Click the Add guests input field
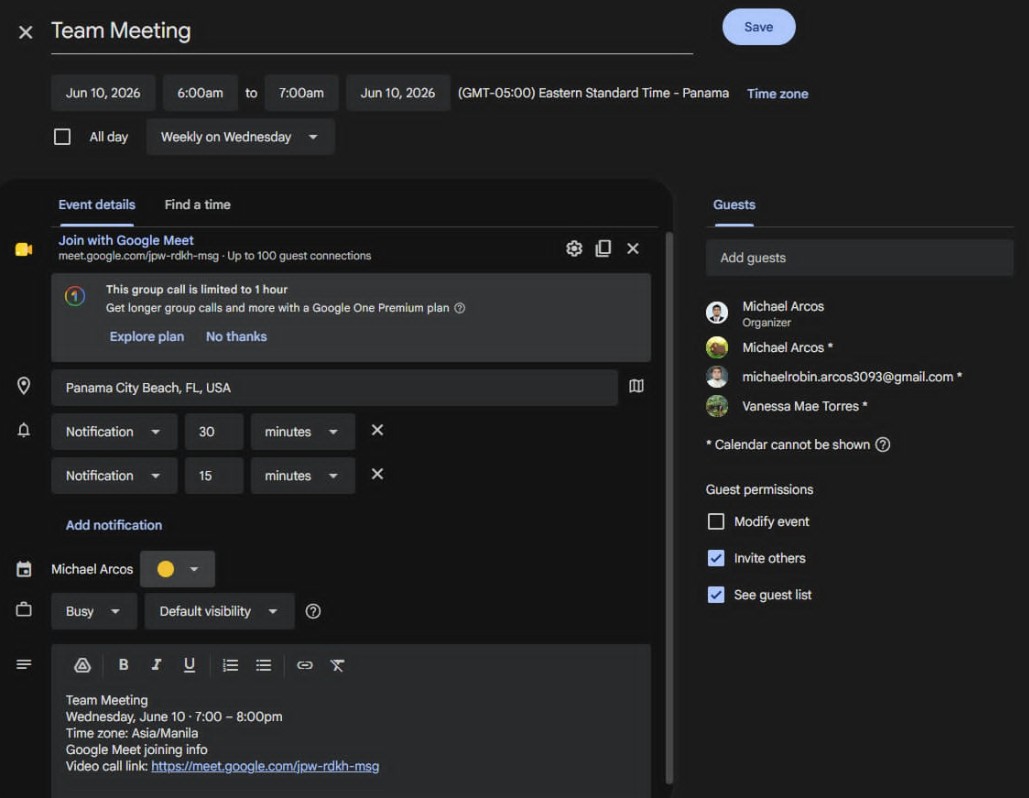Viewport: 1029px width, 798px height. coord(859,258)
